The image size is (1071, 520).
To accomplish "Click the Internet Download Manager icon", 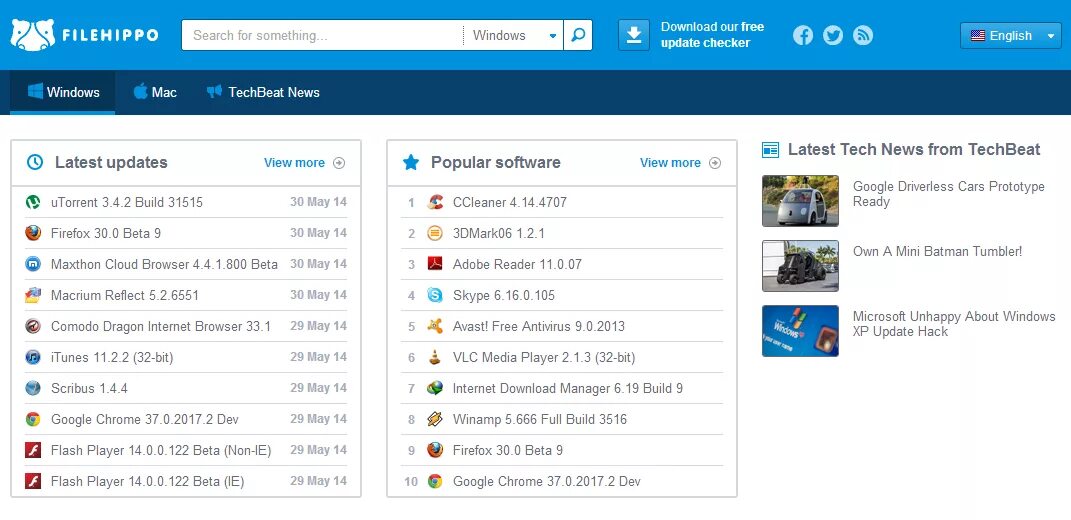I will 435,388.
